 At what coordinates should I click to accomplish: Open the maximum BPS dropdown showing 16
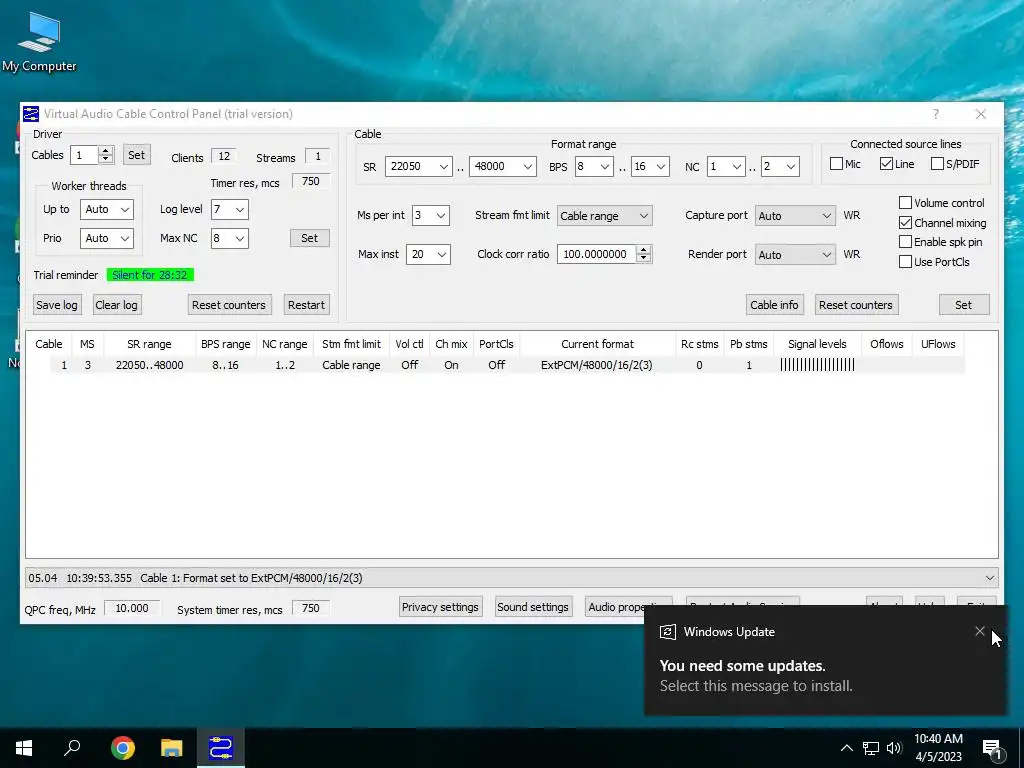click(x=650, y=167)
